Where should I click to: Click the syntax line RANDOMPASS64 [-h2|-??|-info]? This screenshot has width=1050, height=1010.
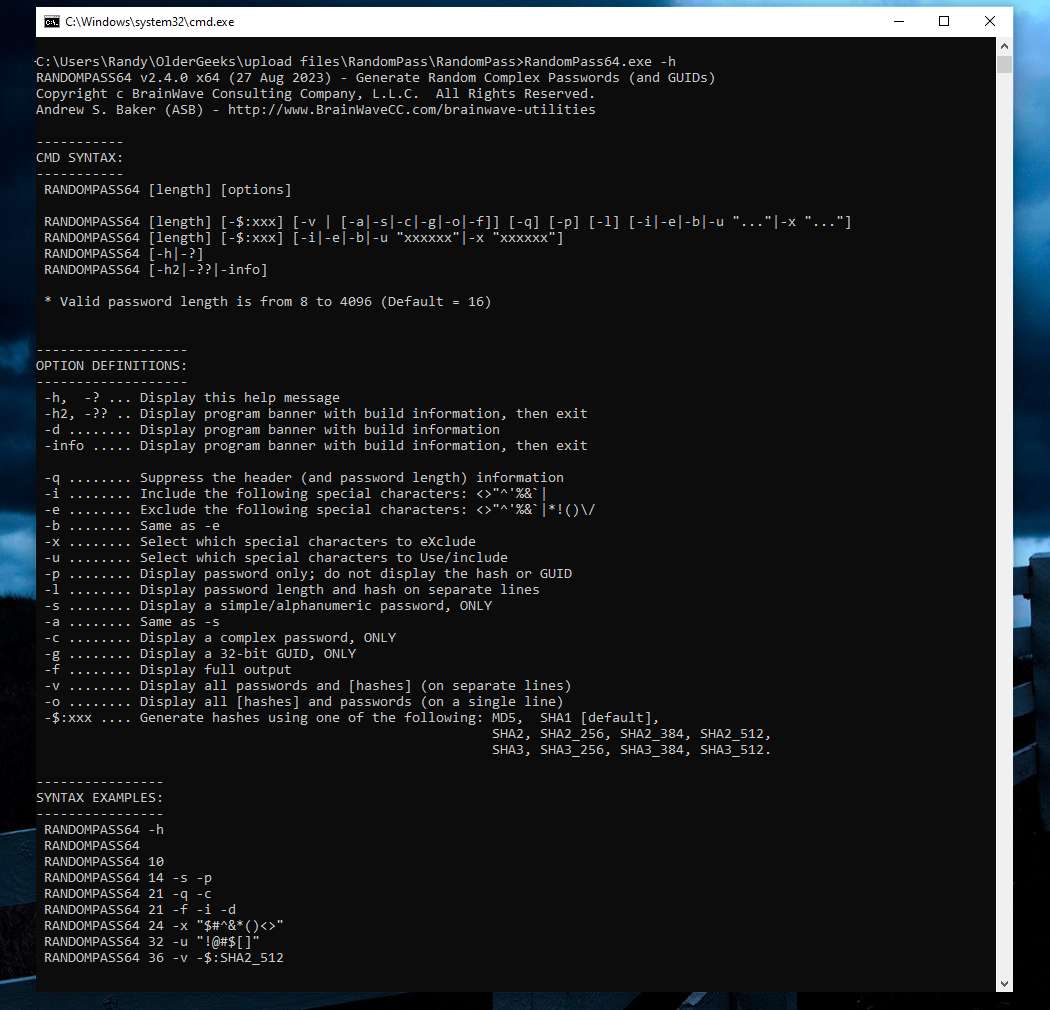pyautogui.click(x=156, y=270)
